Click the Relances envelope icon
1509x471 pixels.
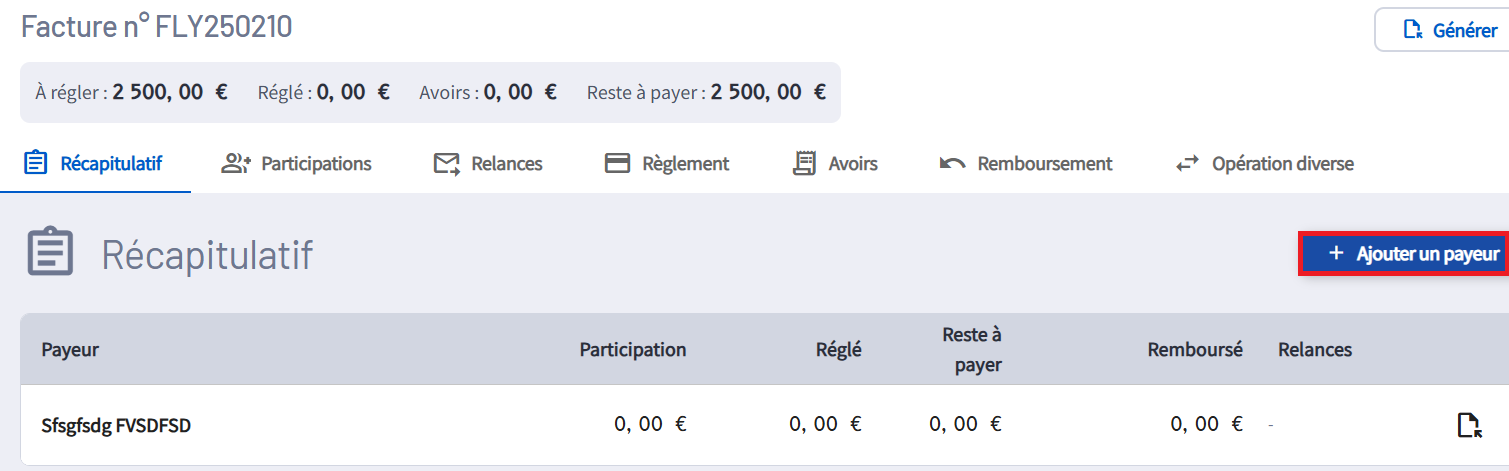446,164
